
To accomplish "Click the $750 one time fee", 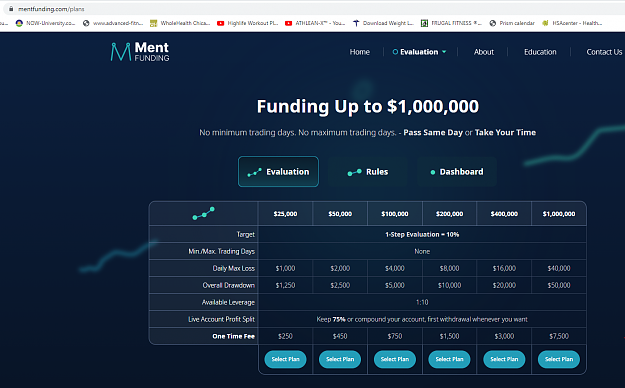I will tap(395, 336).
